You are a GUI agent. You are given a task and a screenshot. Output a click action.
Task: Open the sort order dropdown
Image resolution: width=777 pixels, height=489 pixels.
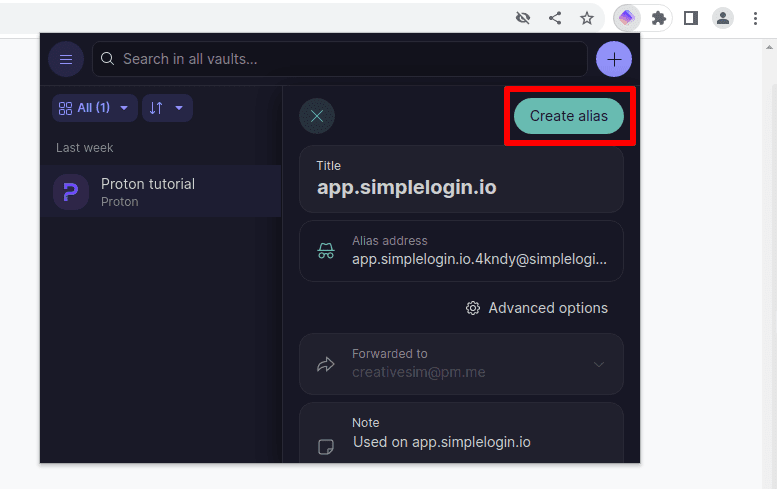(167, 108)
